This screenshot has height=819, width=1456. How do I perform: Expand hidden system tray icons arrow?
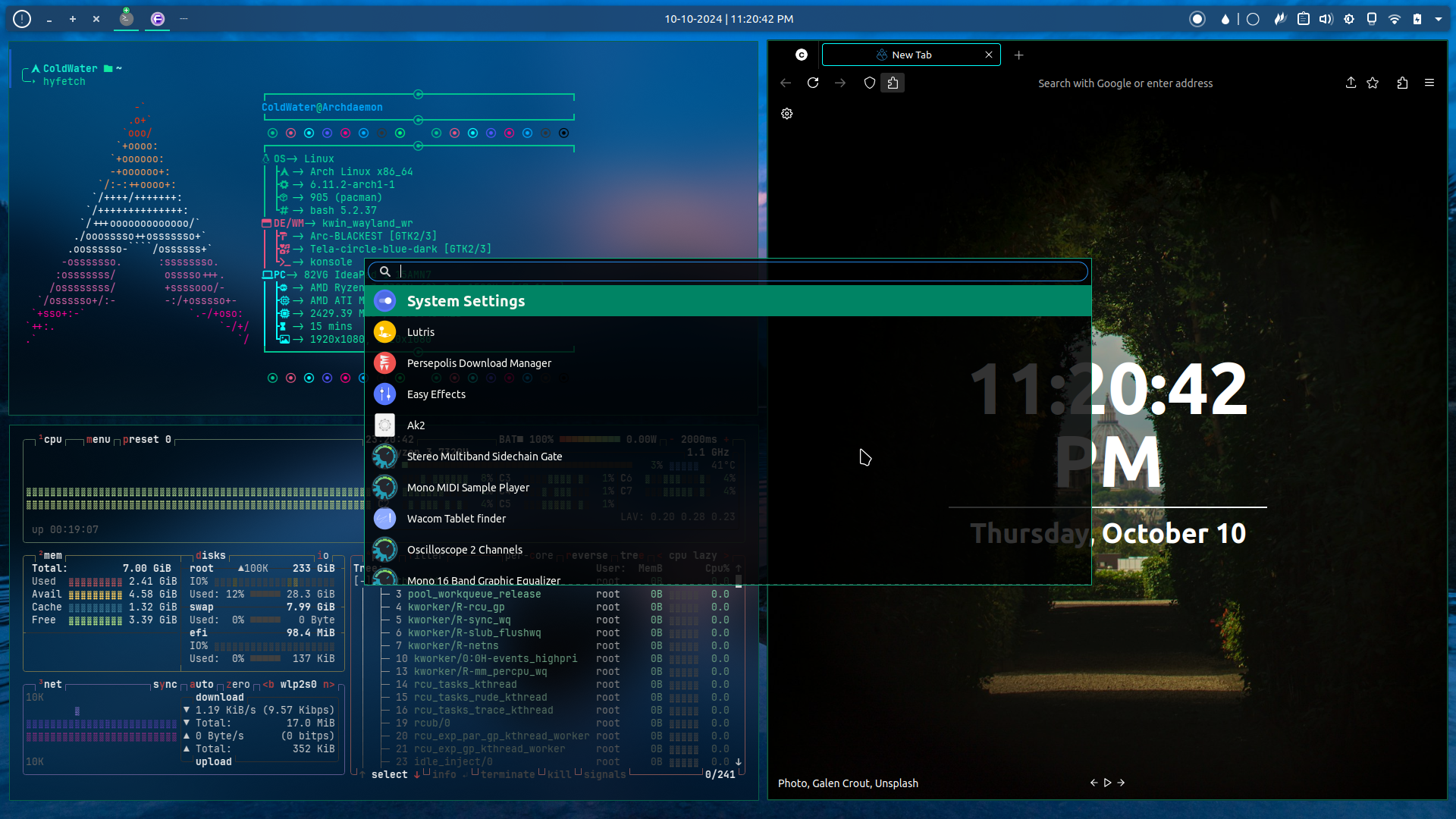point(1439,19)
